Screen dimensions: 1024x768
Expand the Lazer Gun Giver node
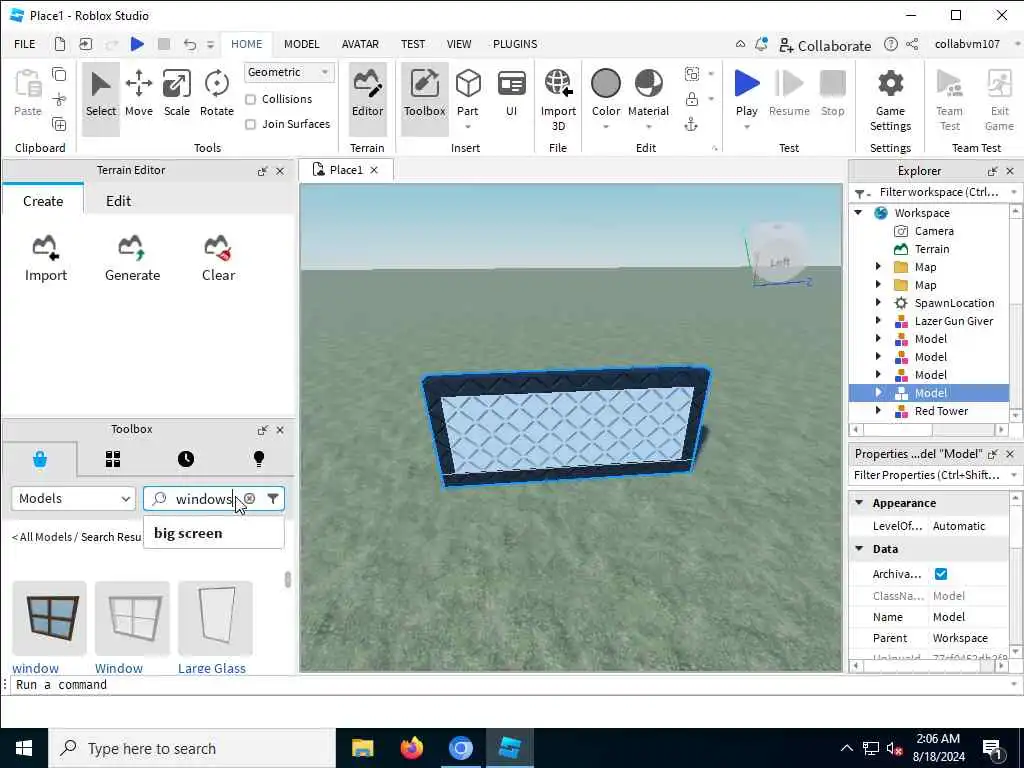[x=878, y=321]
